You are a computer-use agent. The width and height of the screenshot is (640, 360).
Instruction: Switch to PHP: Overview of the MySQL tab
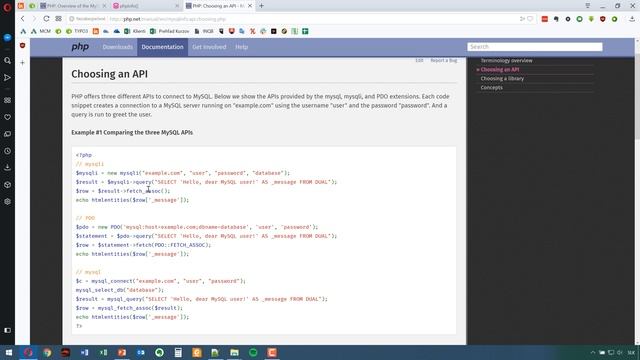tap(73, 6)
